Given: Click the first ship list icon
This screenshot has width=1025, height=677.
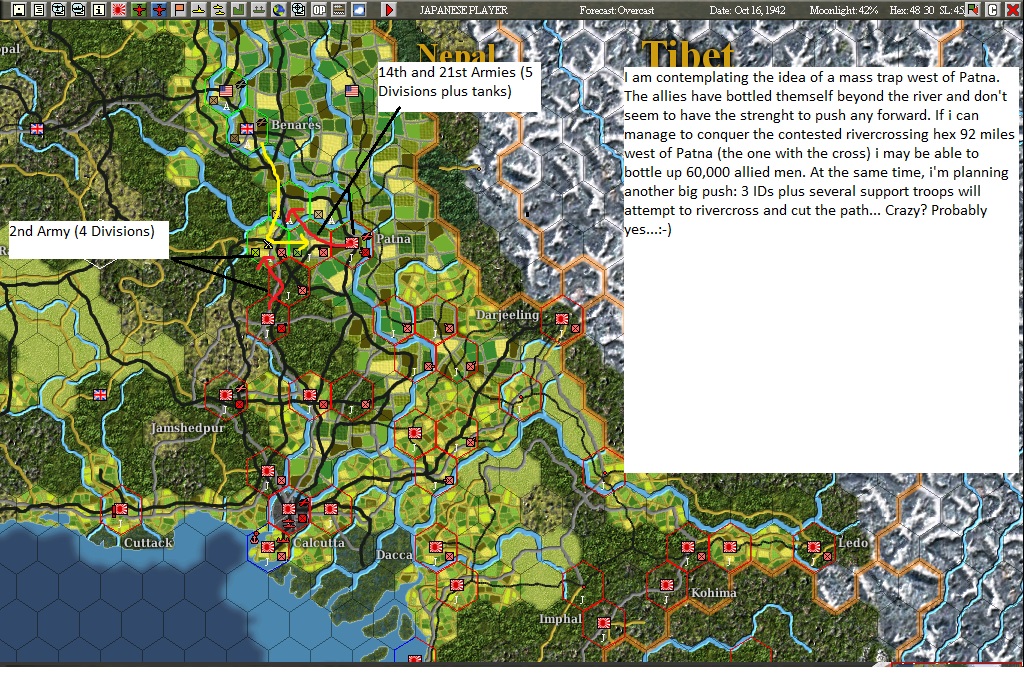Looking at the screenshot, I should pos(59,9).
